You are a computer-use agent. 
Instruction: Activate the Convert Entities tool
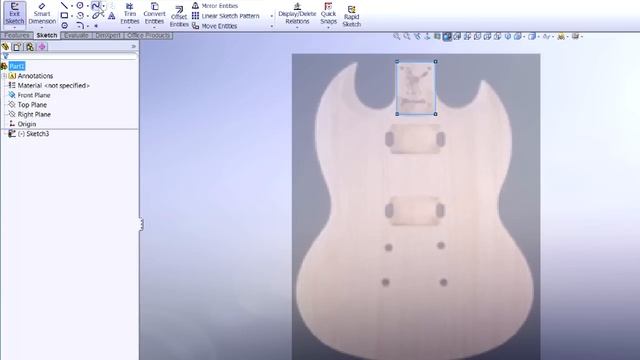tap(154, 14)
